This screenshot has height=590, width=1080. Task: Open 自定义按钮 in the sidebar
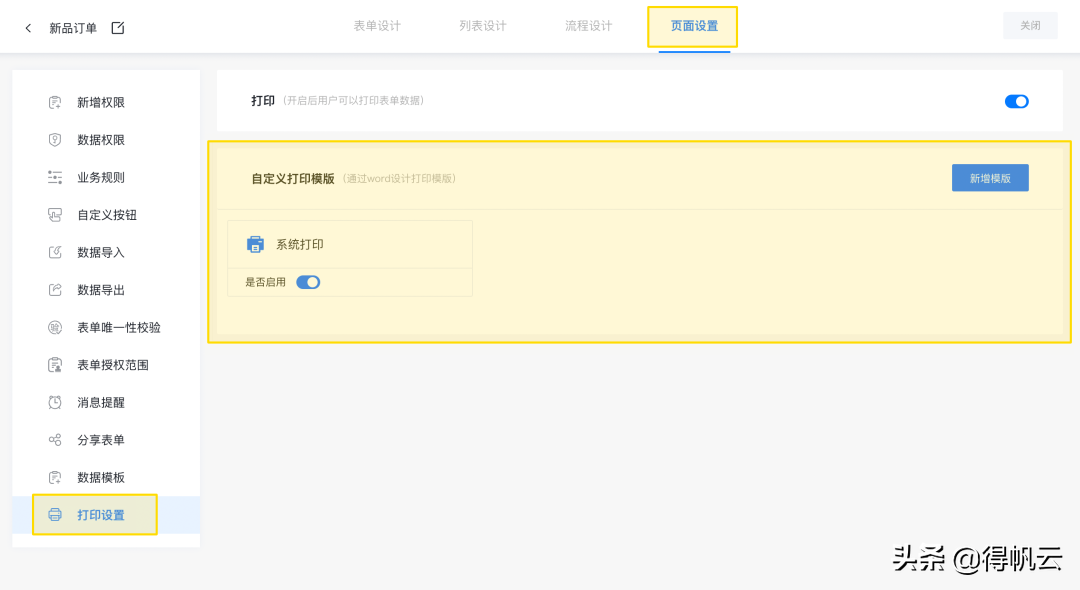[x=106, y=215]
